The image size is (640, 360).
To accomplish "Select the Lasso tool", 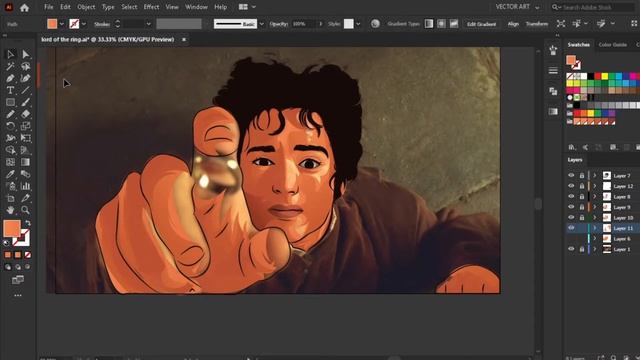I will pyautogui.click(x=25, y=66).
